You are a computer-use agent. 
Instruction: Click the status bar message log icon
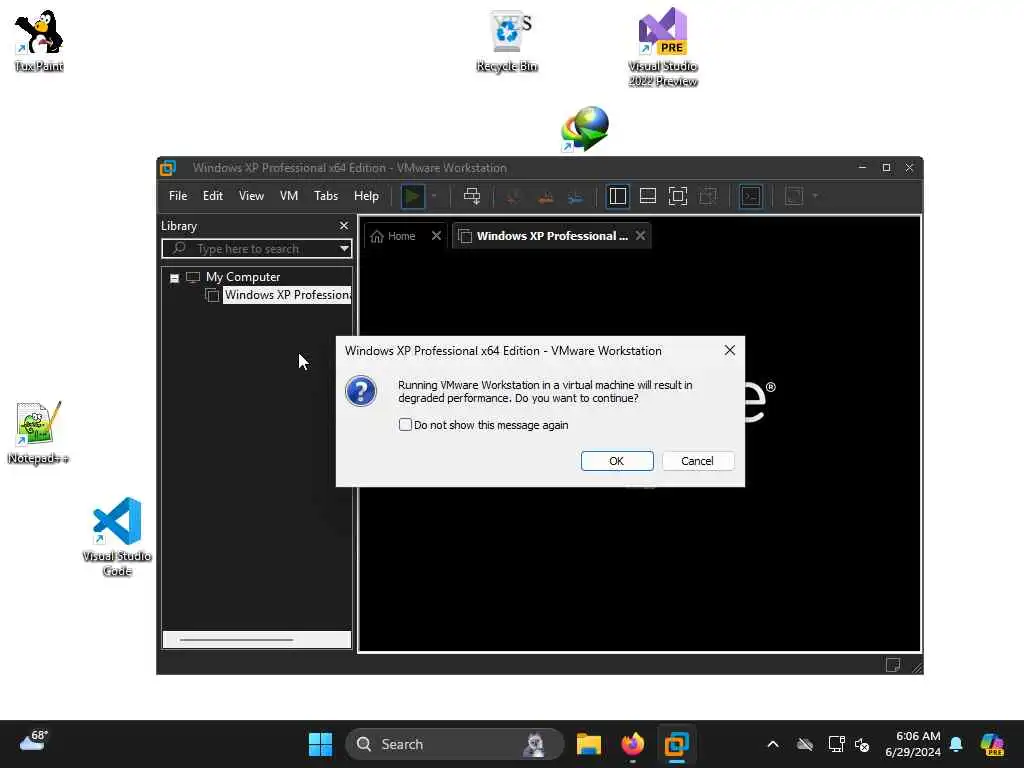click(893, 665)
